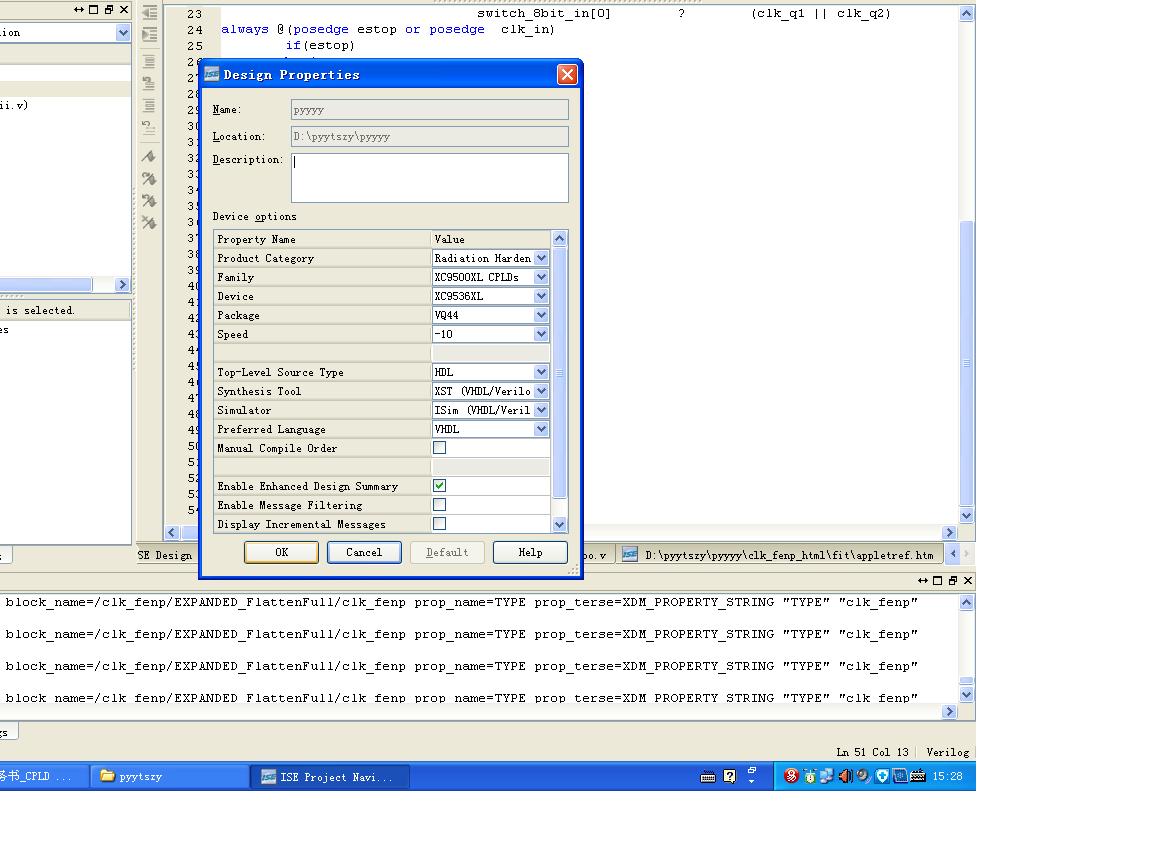Maximize the sources panel with its square icon

[x=93, y=10]
